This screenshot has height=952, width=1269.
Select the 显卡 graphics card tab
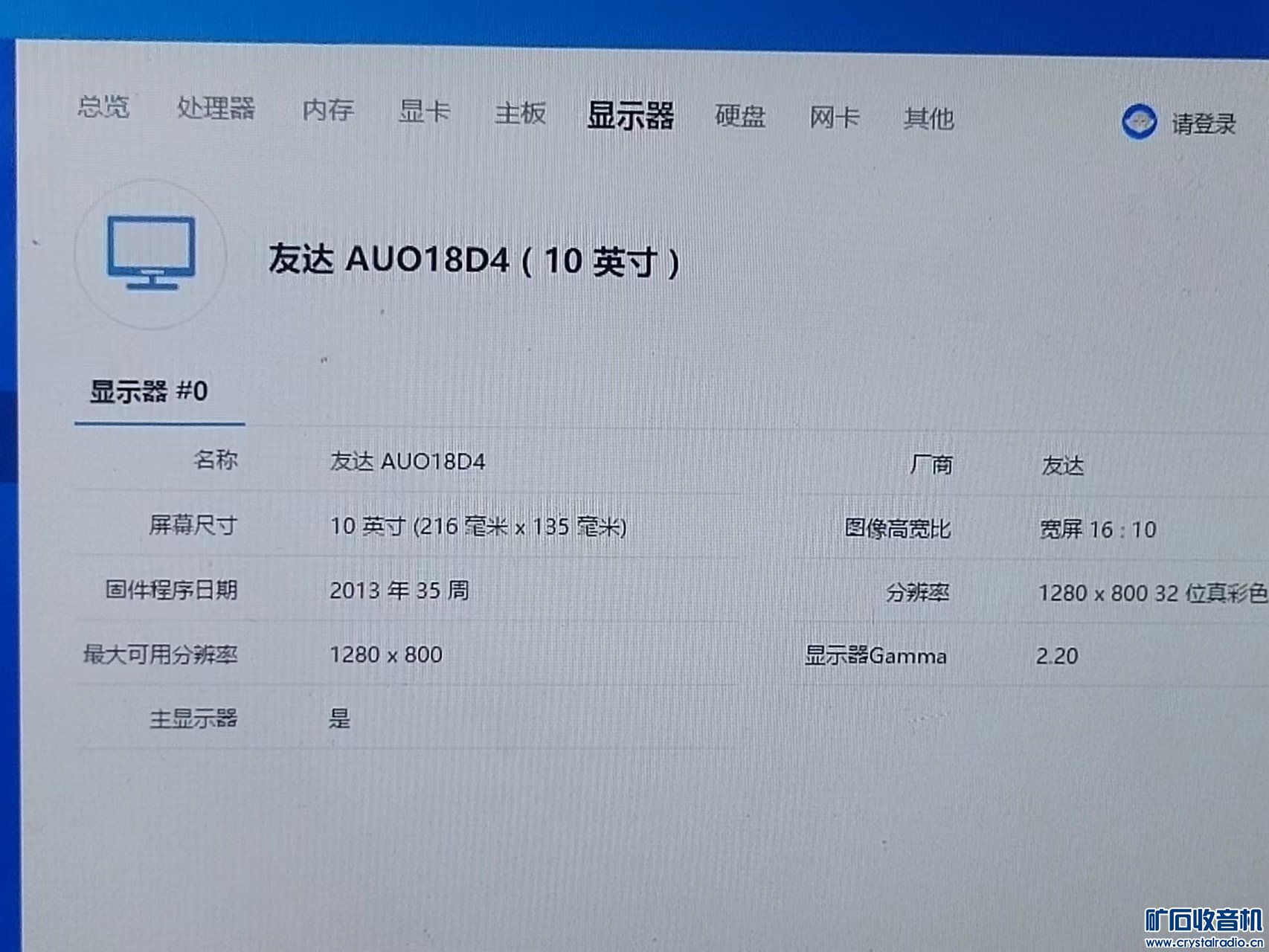[x=425, y=112]
